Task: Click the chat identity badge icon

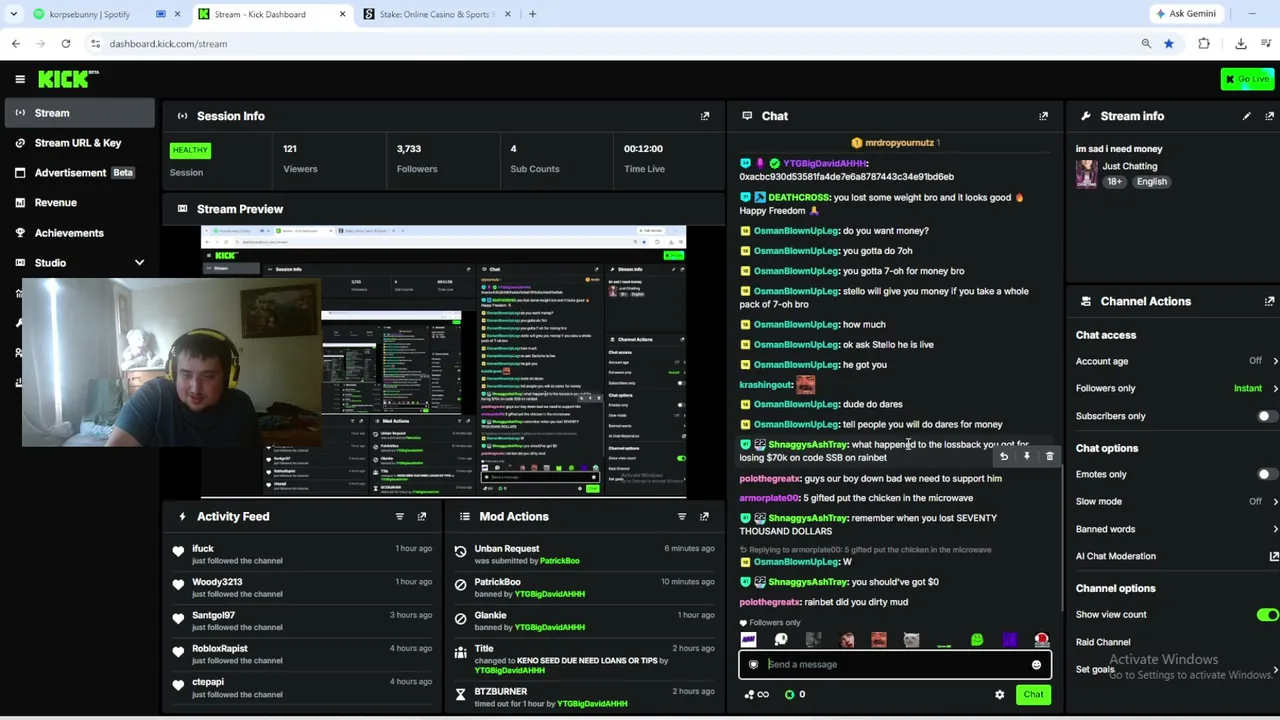Action: coord(753,664)
